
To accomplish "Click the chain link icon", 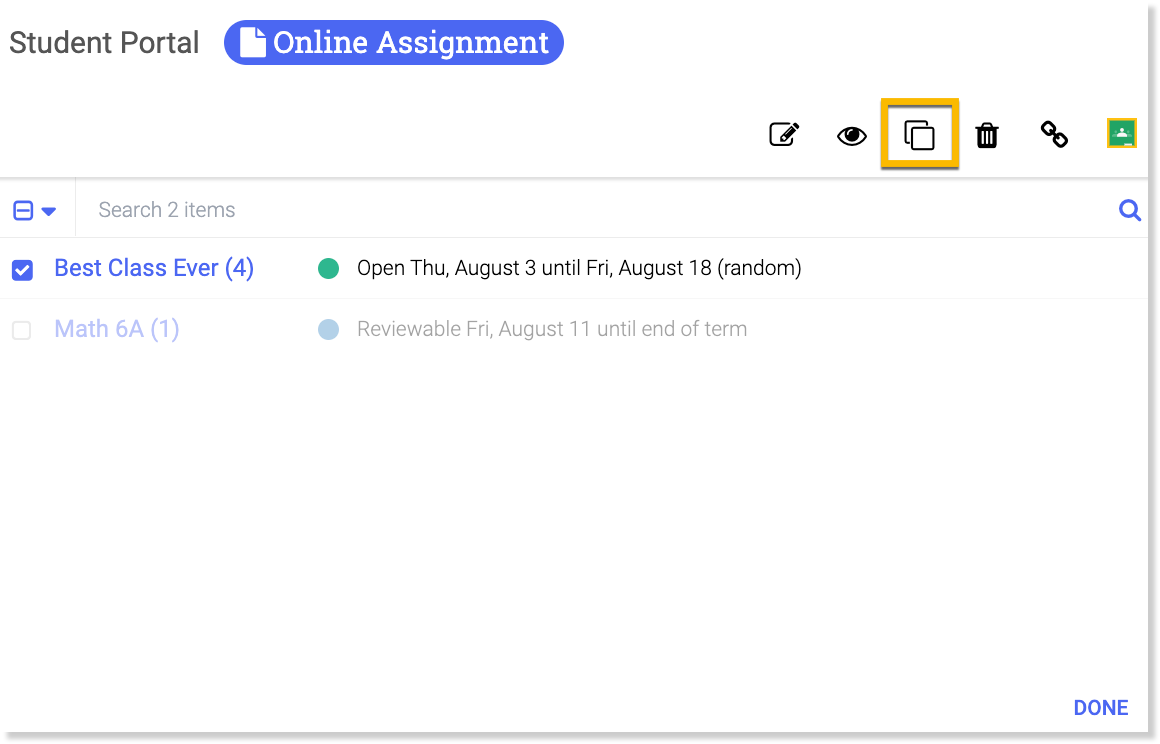I will [1054, 135].
